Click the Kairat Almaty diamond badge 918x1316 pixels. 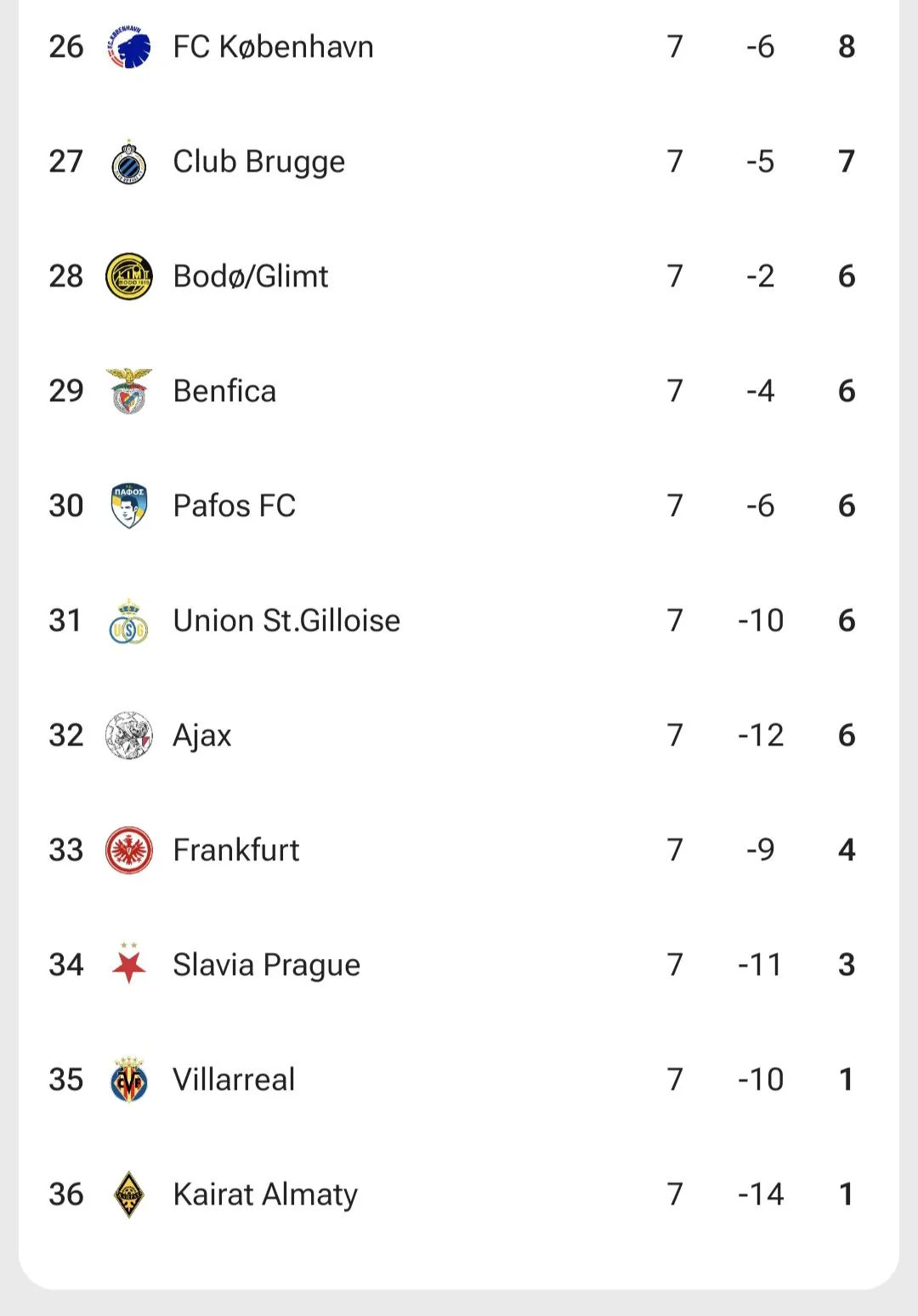click(129, 1194)
